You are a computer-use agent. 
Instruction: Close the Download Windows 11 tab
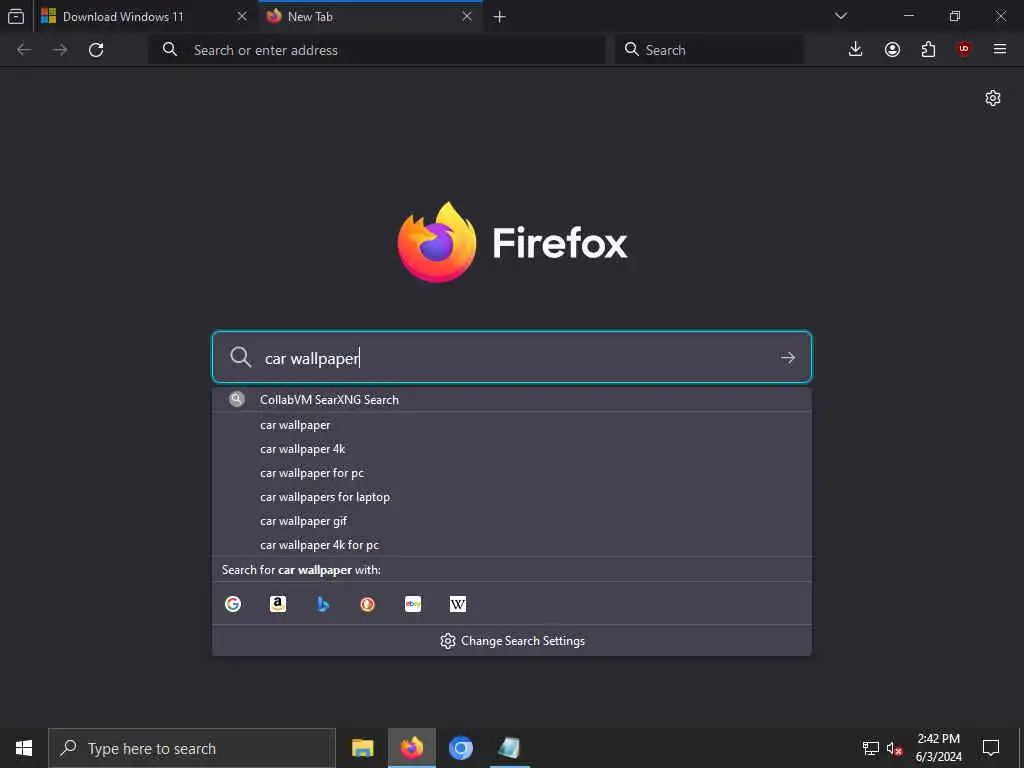[242, 16]
